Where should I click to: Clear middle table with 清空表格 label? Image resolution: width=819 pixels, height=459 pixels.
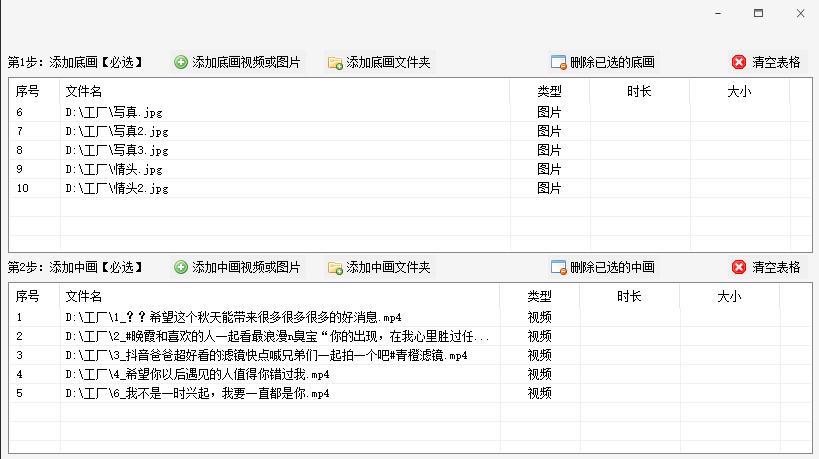(x=776, y=267)
